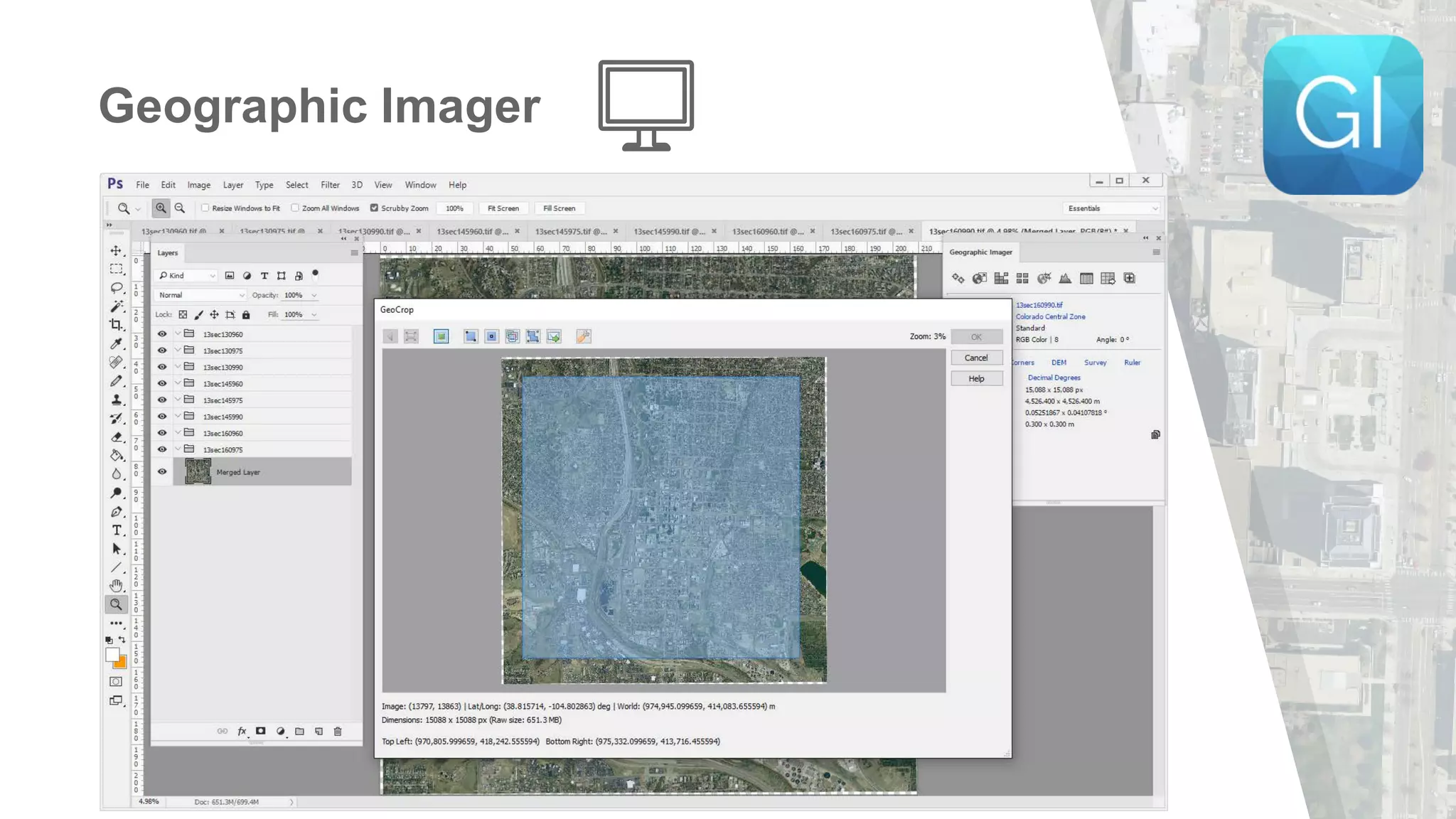Screen dimensions: 1456x819
Task: Select the Crop tool
Action: point(116,325)
